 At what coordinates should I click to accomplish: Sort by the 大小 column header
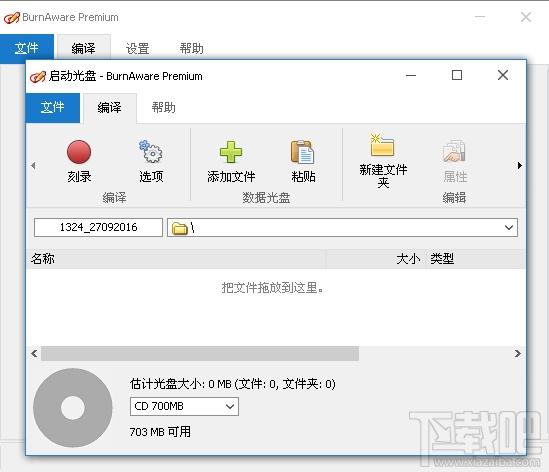pos(375,259)
